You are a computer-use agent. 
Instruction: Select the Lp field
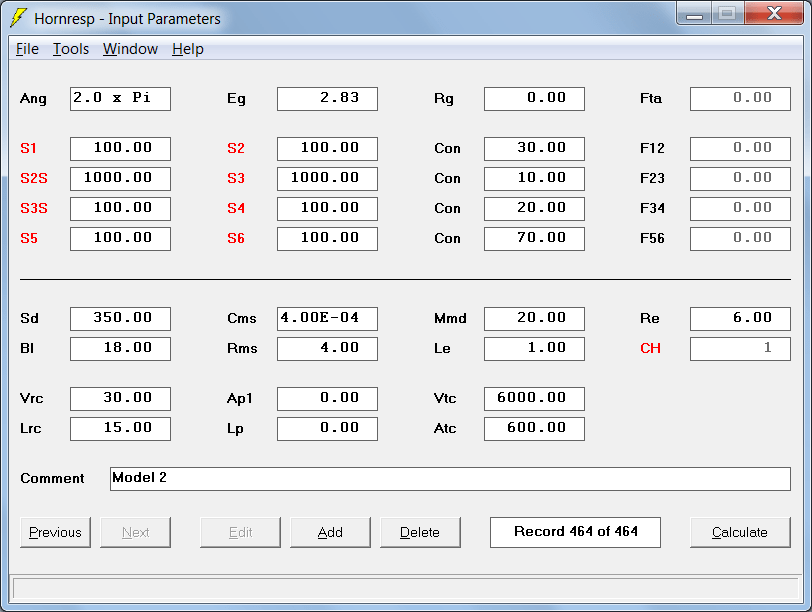[x=327, y=429]
